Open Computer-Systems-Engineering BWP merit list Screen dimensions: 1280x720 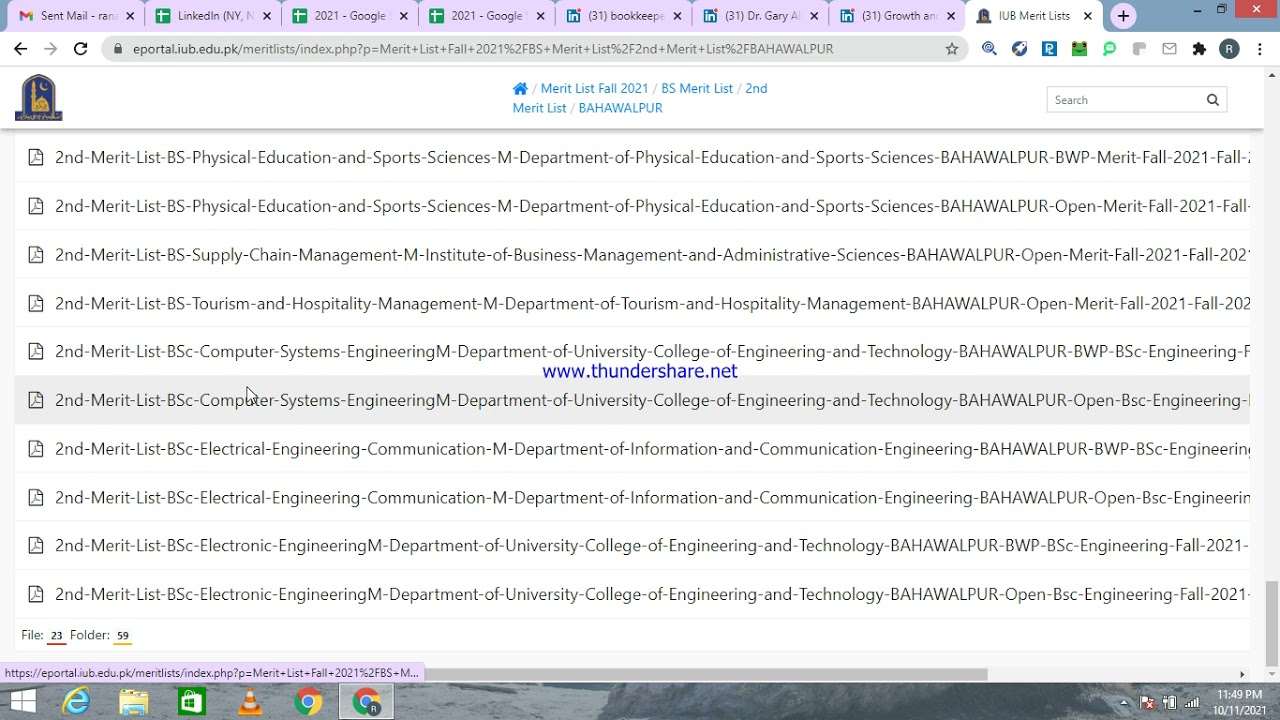coord(652,351)
